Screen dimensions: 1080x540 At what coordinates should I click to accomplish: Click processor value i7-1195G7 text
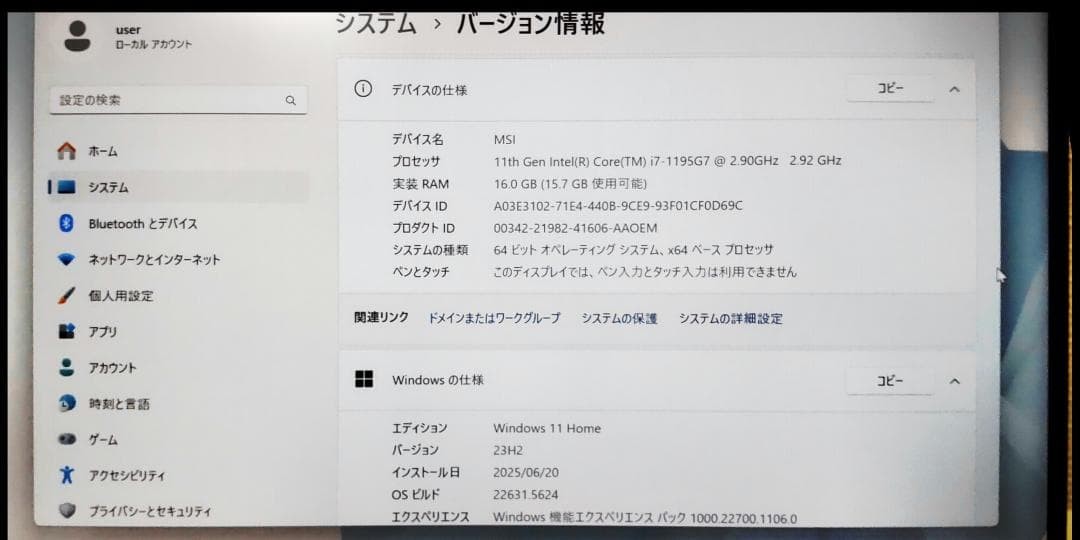(667, 161)
